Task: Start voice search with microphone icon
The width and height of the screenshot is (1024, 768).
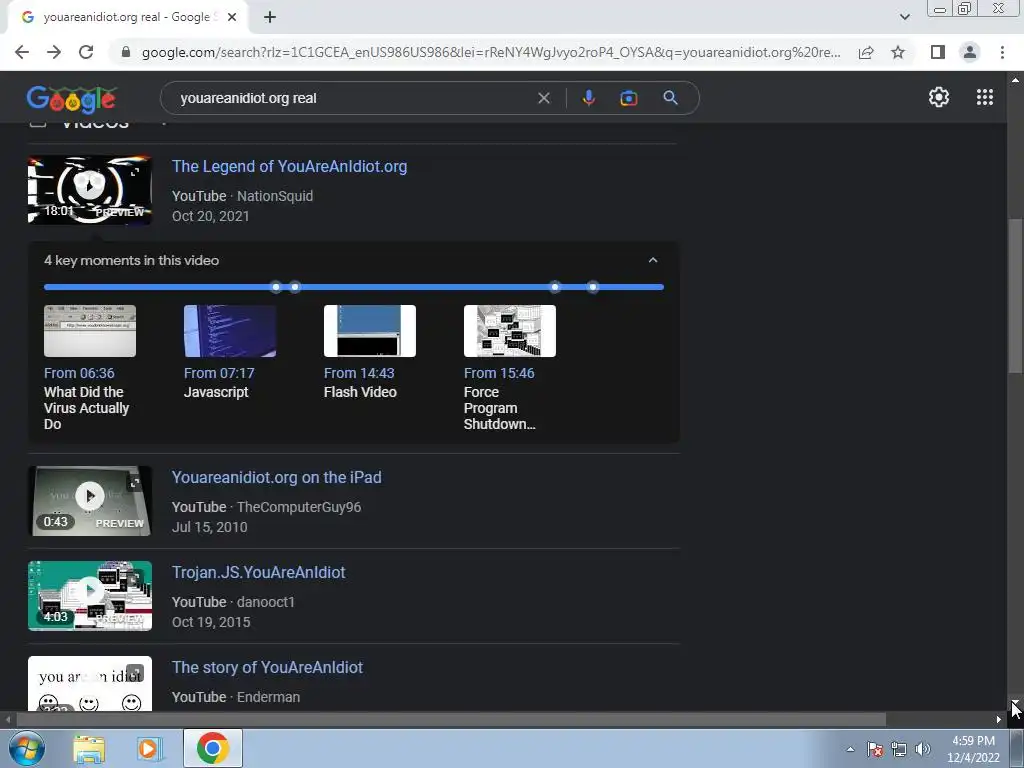Action: click(x=588, y=98)
